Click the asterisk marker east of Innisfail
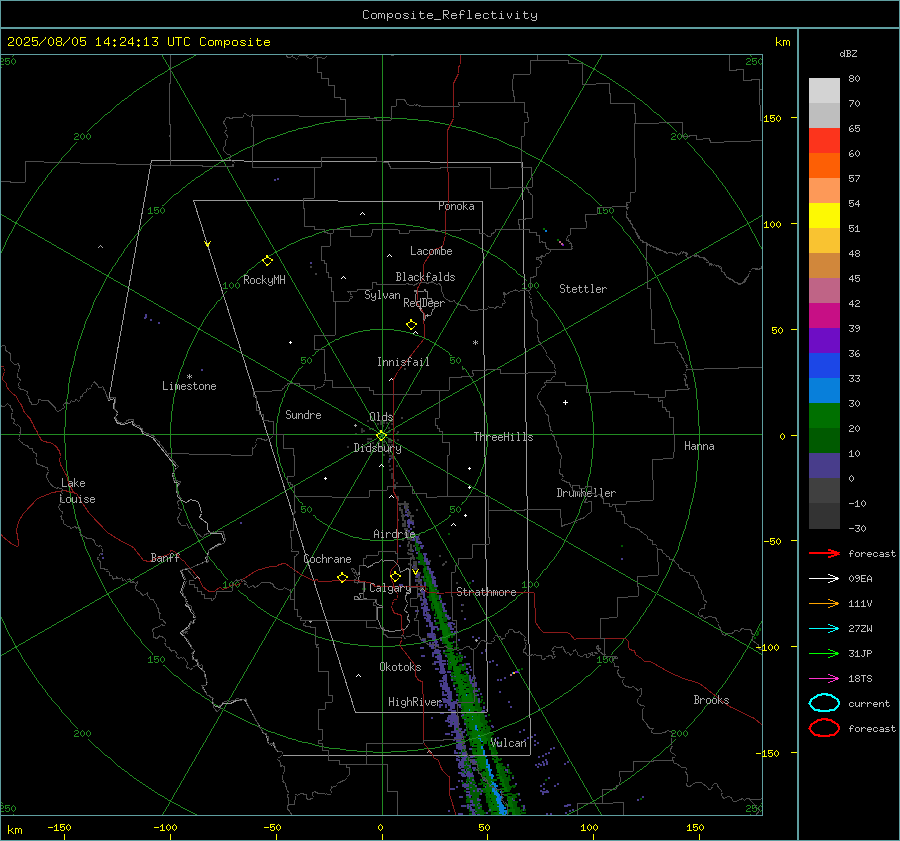 (475, 343)
